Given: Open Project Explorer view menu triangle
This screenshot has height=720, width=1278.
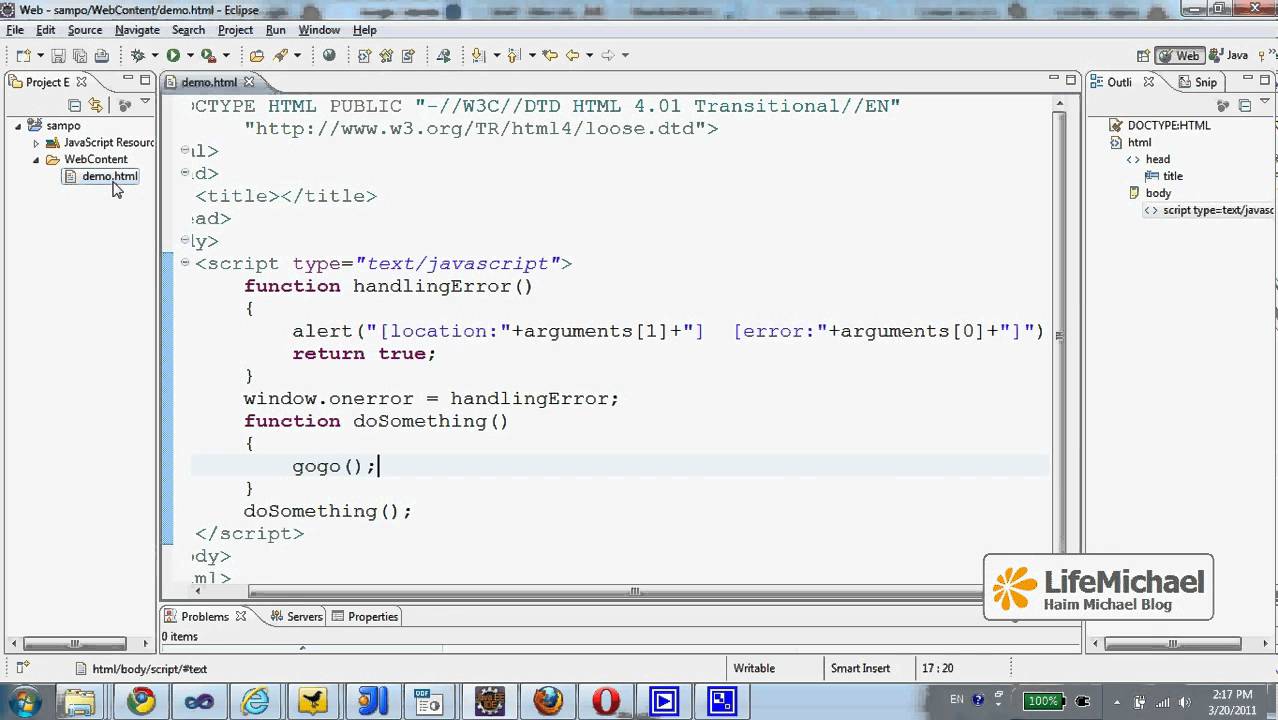Looking at the screenshot, I should tap(145, 103).
